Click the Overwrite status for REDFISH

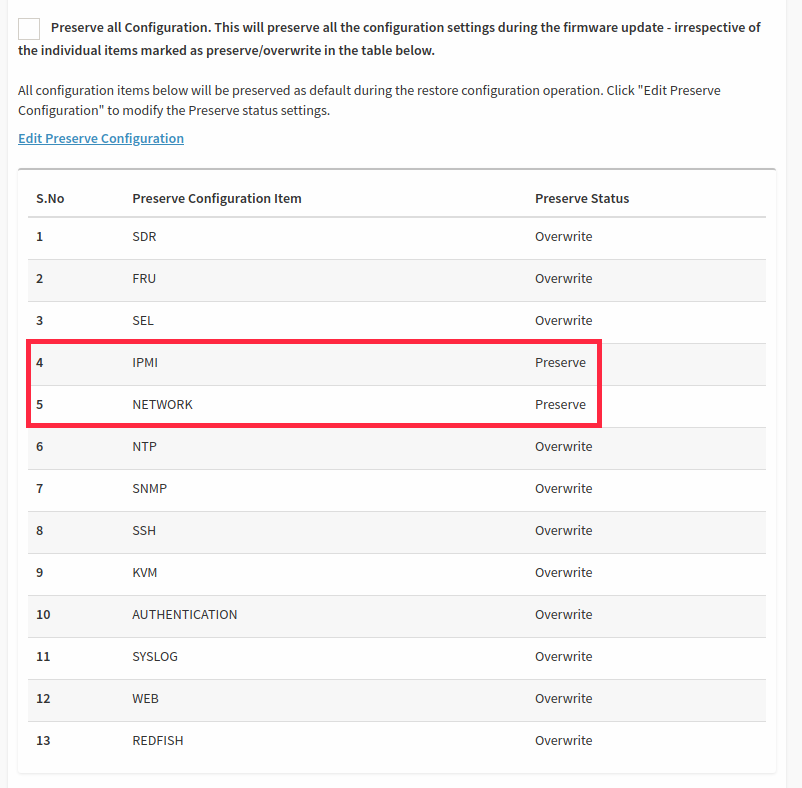click(x=564, y=740)
